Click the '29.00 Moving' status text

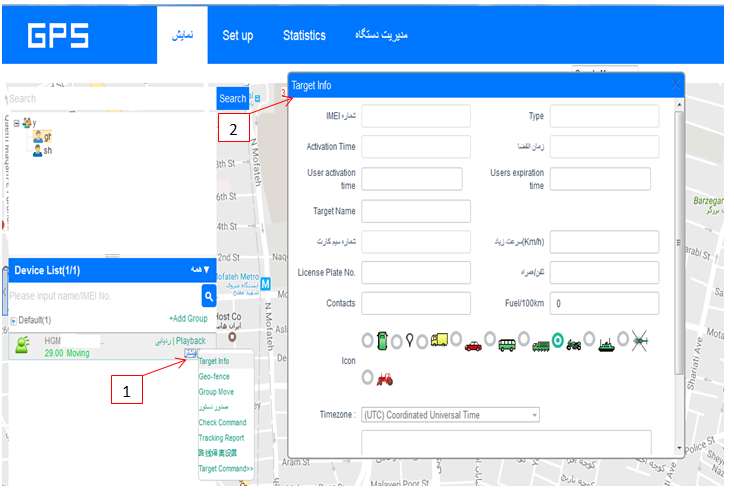[67, 353]
